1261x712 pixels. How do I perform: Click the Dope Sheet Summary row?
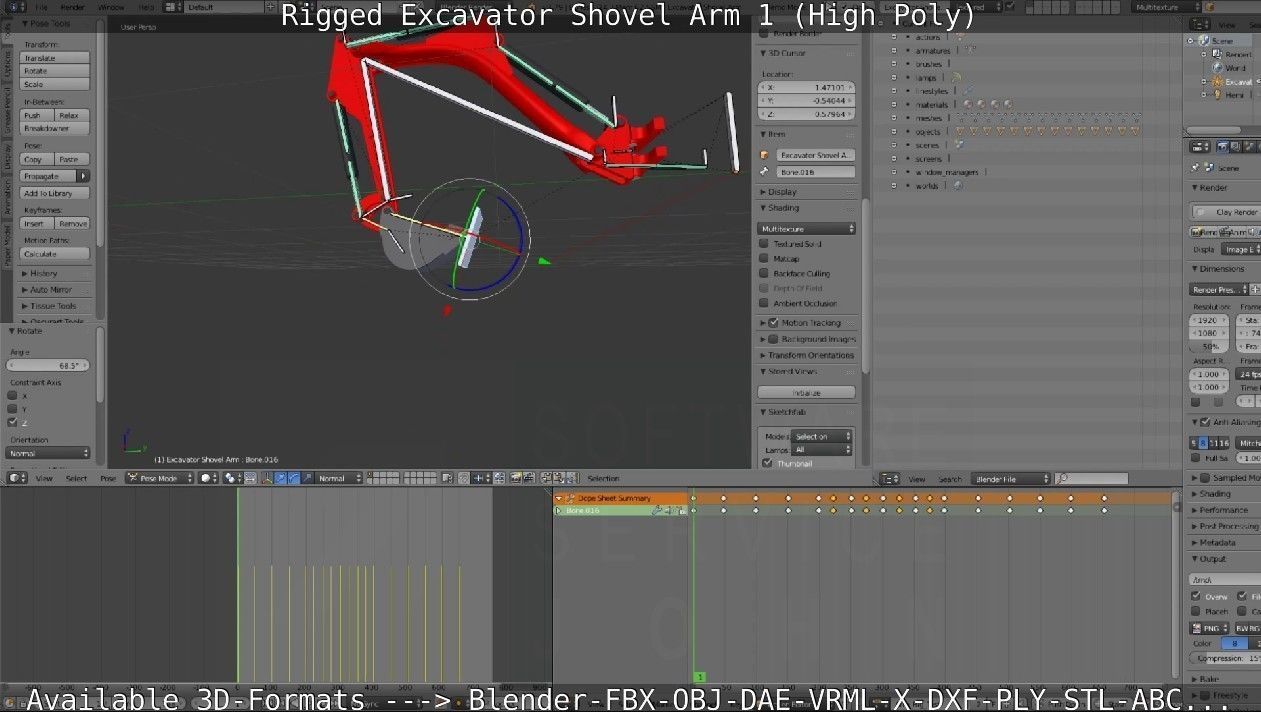point(620,498)
